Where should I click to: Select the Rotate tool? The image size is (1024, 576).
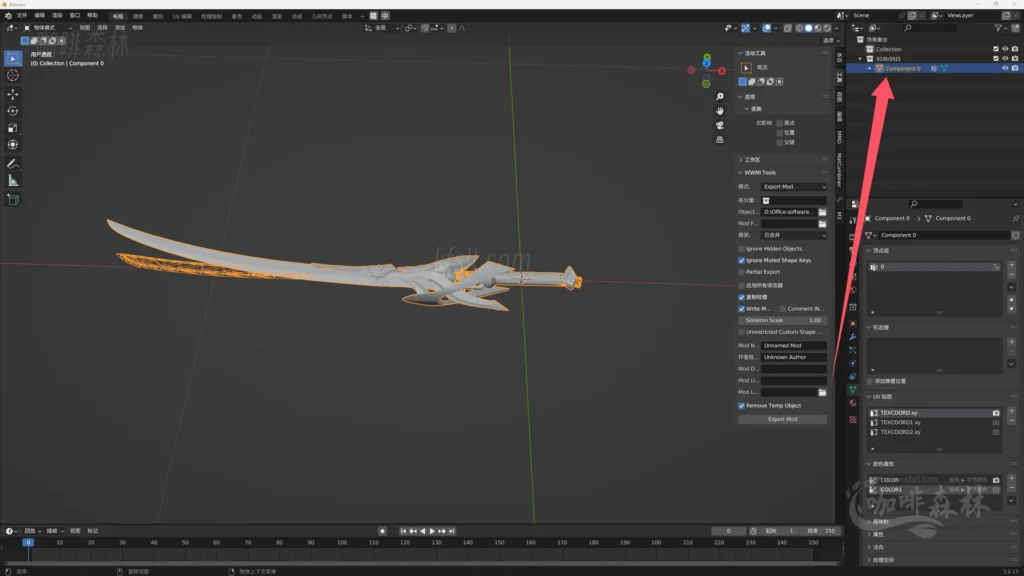coord(13,111)
